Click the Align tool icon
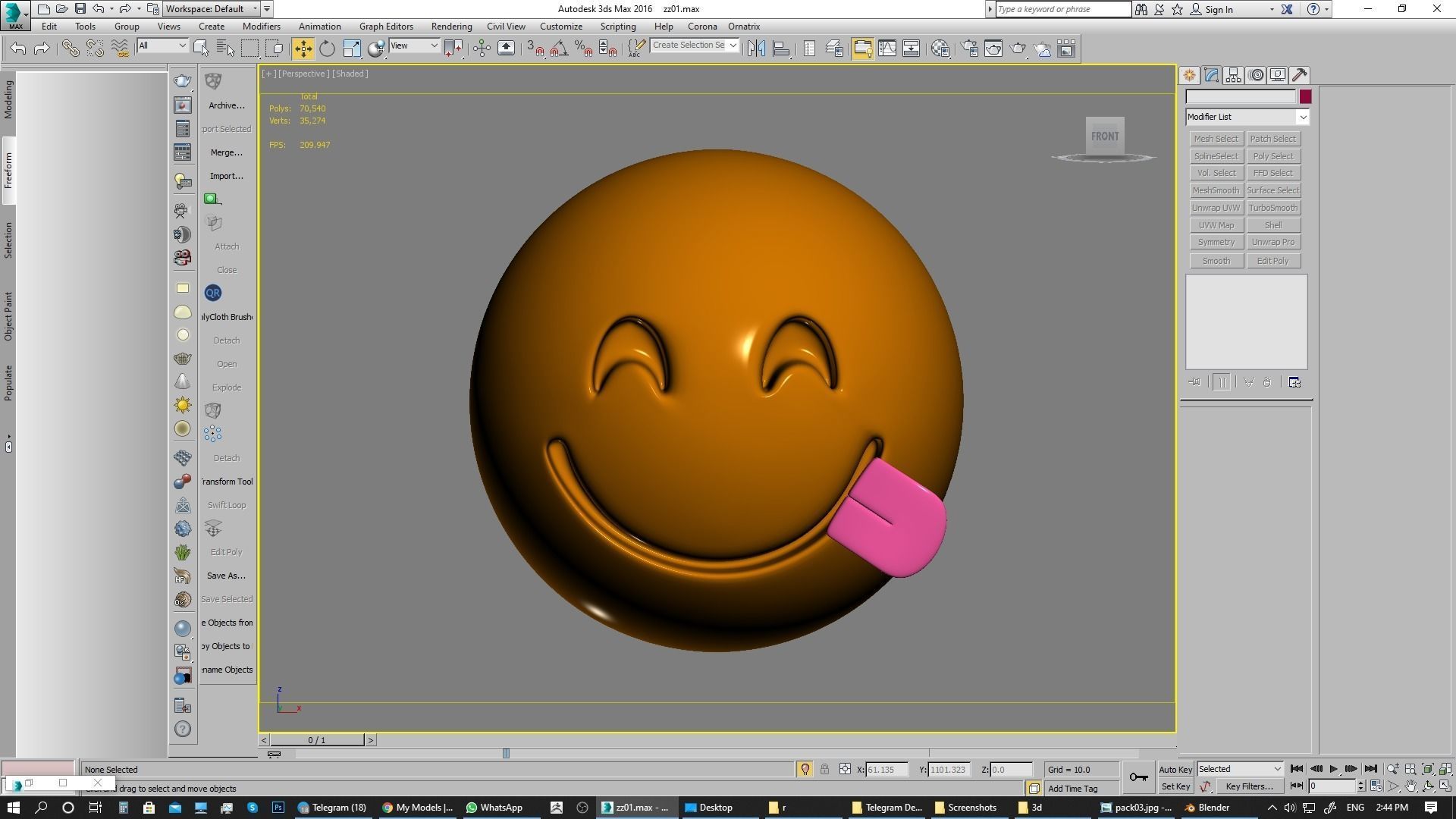The height and width of the screenshot is (819, 1456). [781, 49]
